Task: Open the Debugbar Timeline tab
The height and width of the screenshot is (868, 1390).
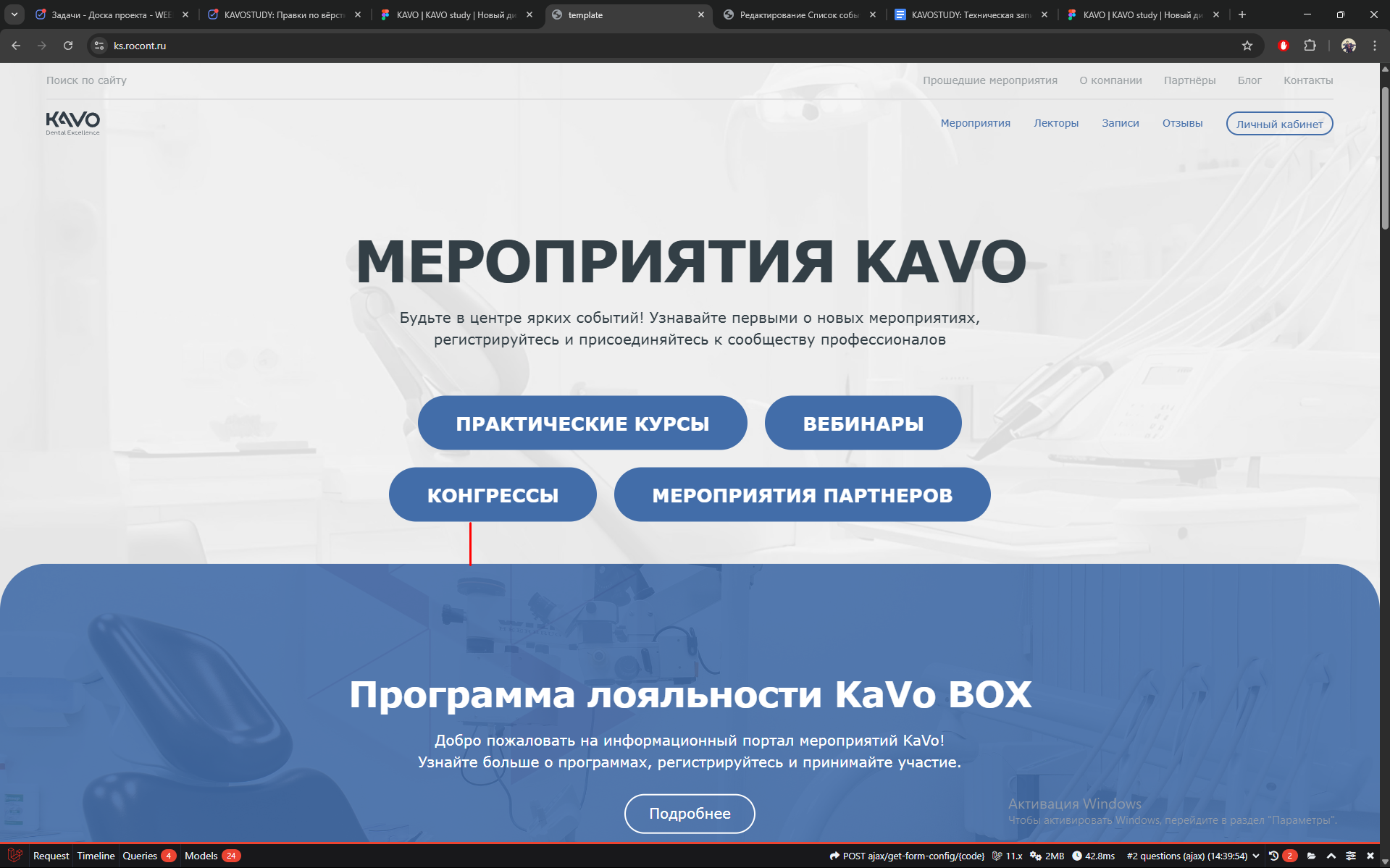Action: [x=96, y=856]
